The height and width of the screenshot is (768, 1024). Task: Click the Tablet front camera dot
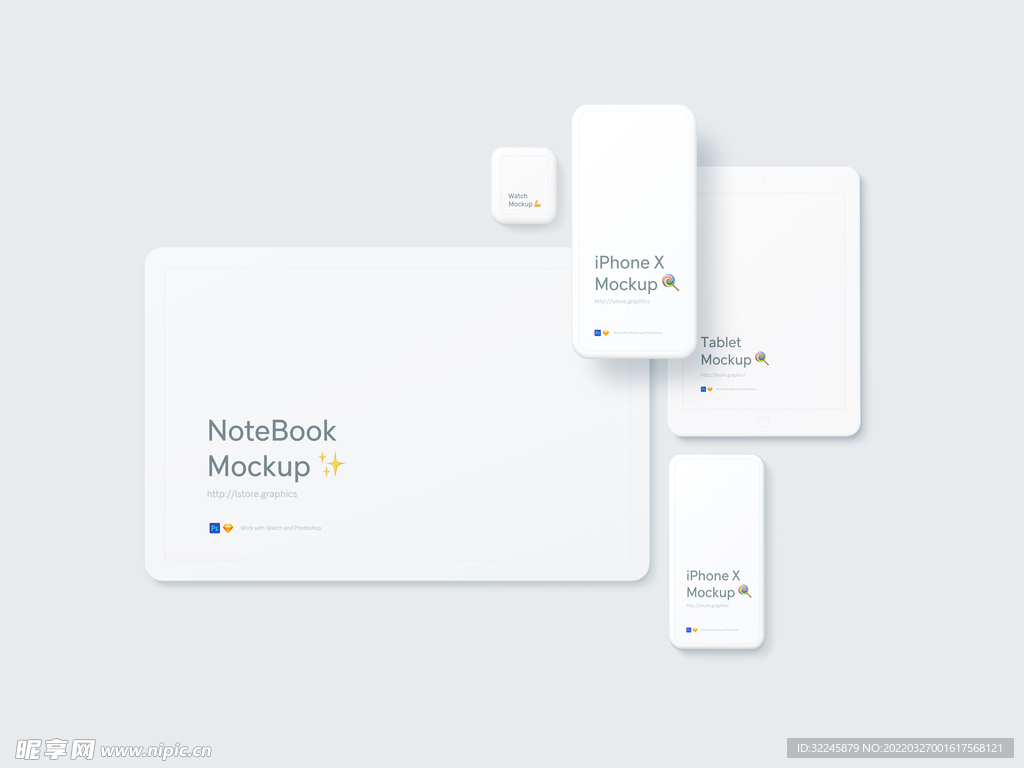coord(763,181)
